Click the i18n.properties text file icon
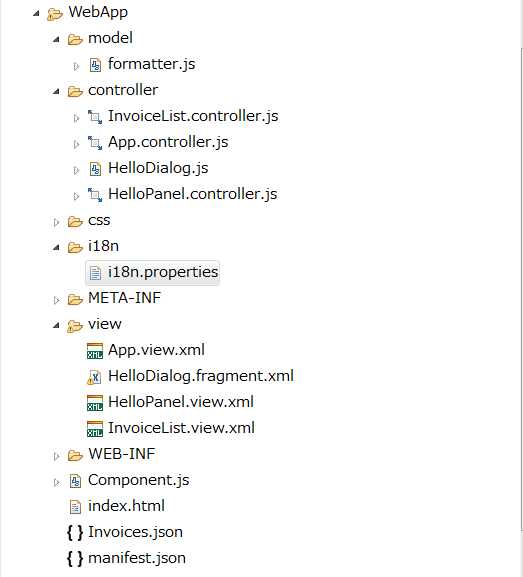This screenshot has height=577, width=523. [x=95, y=273]
